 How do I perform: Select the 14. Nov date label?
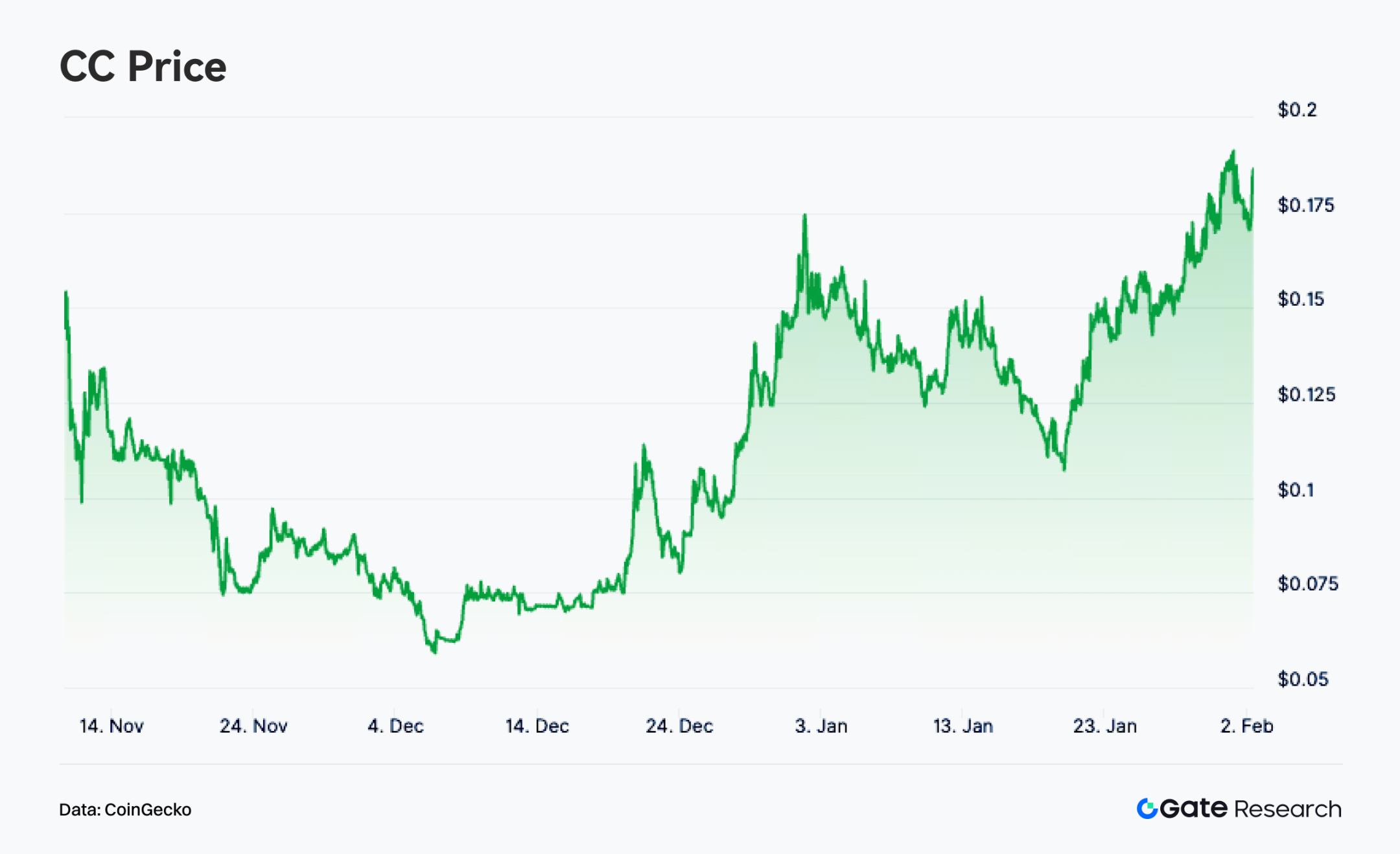point(111,726)
